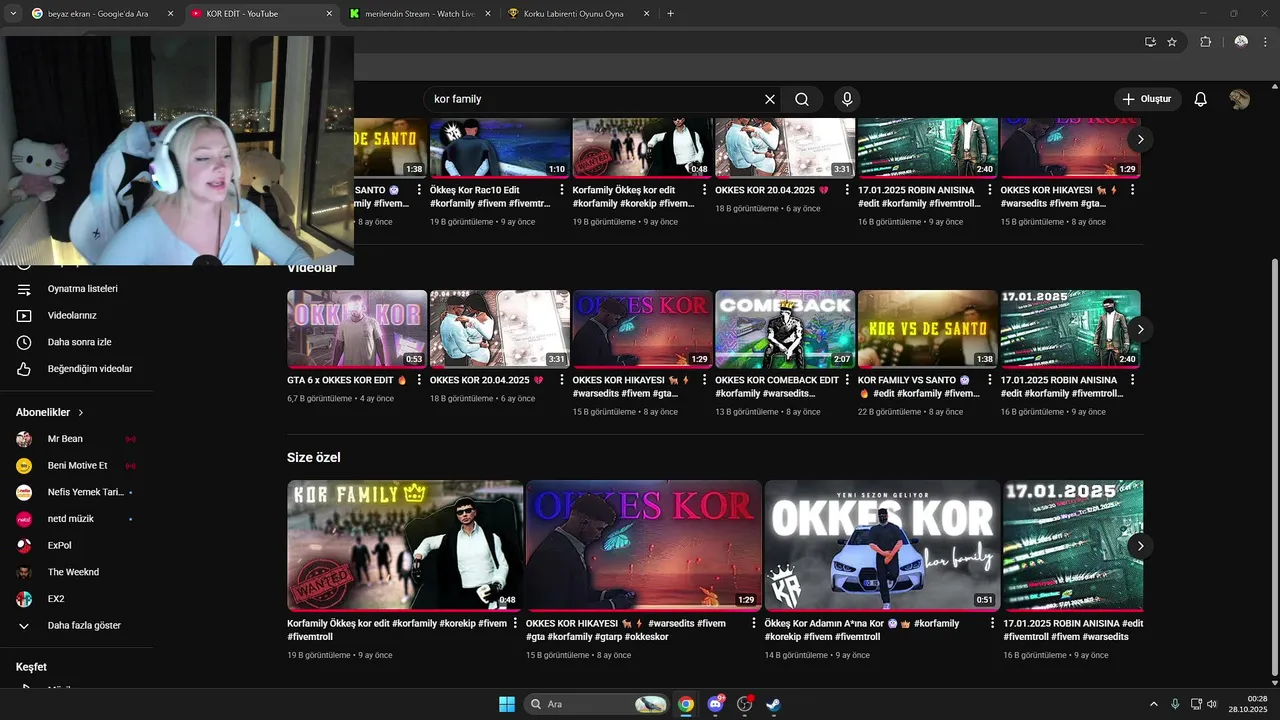Clear the YouTube search box with the X
The height and width of the screenshot is (720, 1280).
[x=770, y=99]
